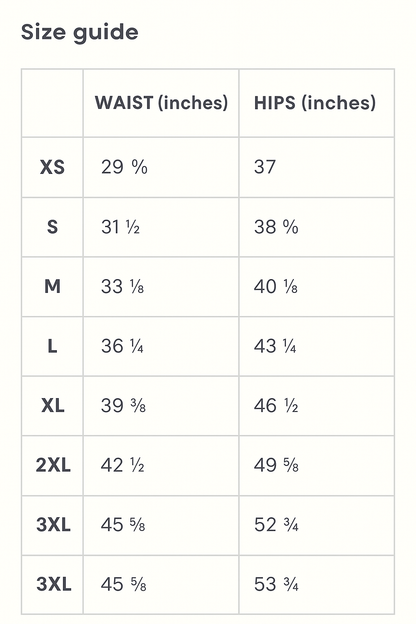Viewport: 416px width, 624px height.
Task: Click the S size row label
Action: 52,227
